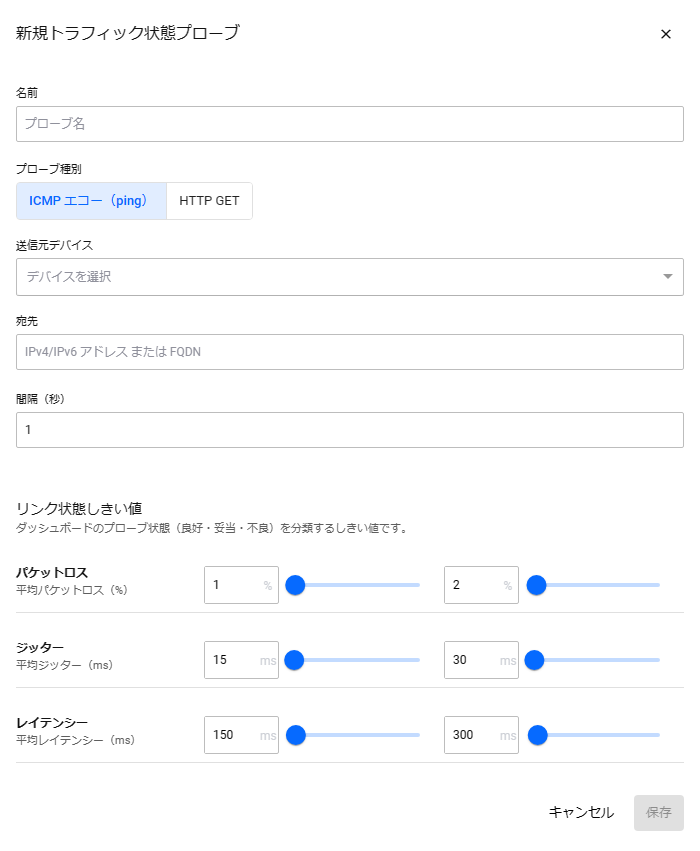Click second ジッター slider handle
700x851 pixels.
click(x=534, y=660)
